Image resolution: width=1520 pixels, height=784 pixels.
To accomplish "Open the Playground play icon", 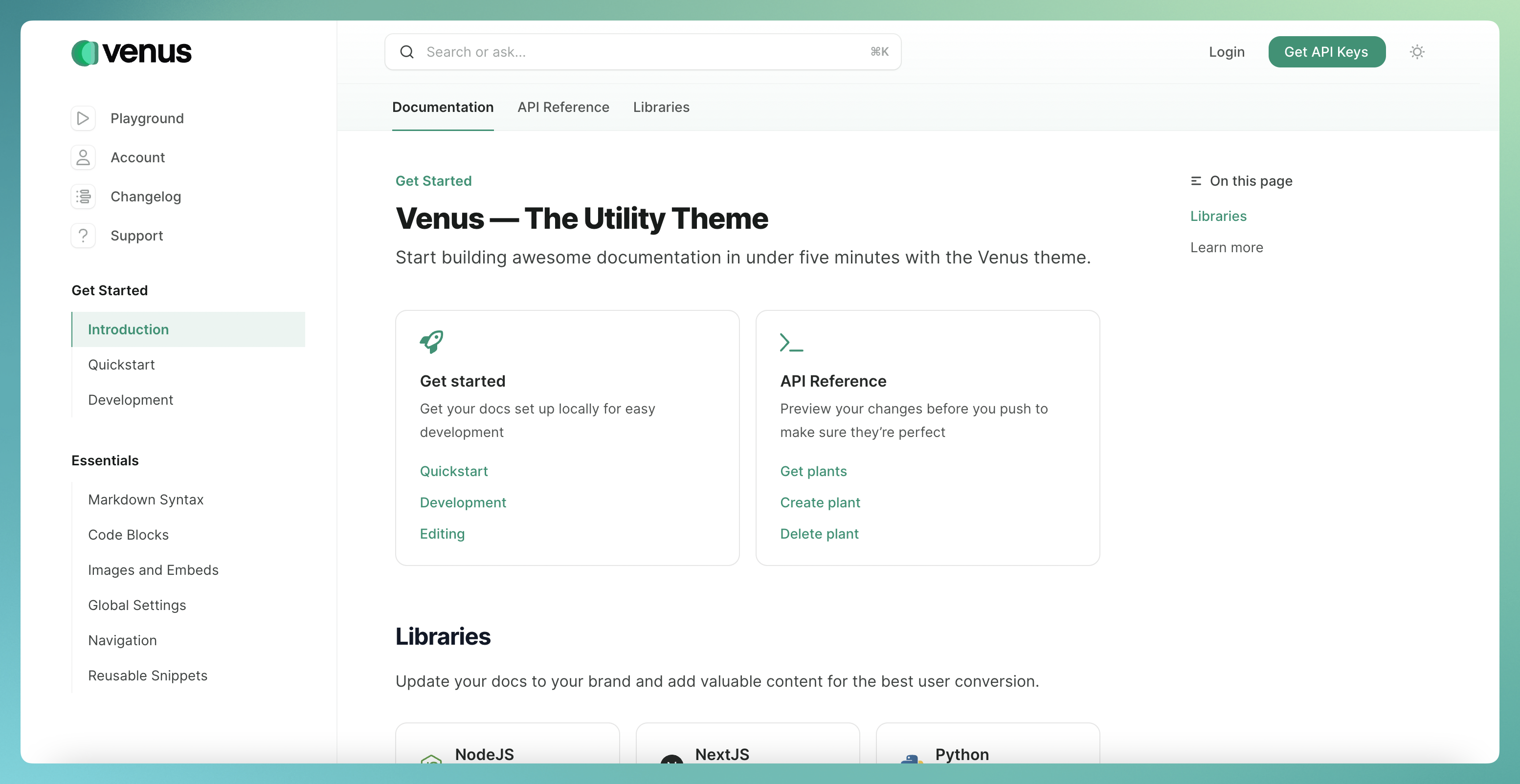I will pyautogui.click(x=83, y=118).
